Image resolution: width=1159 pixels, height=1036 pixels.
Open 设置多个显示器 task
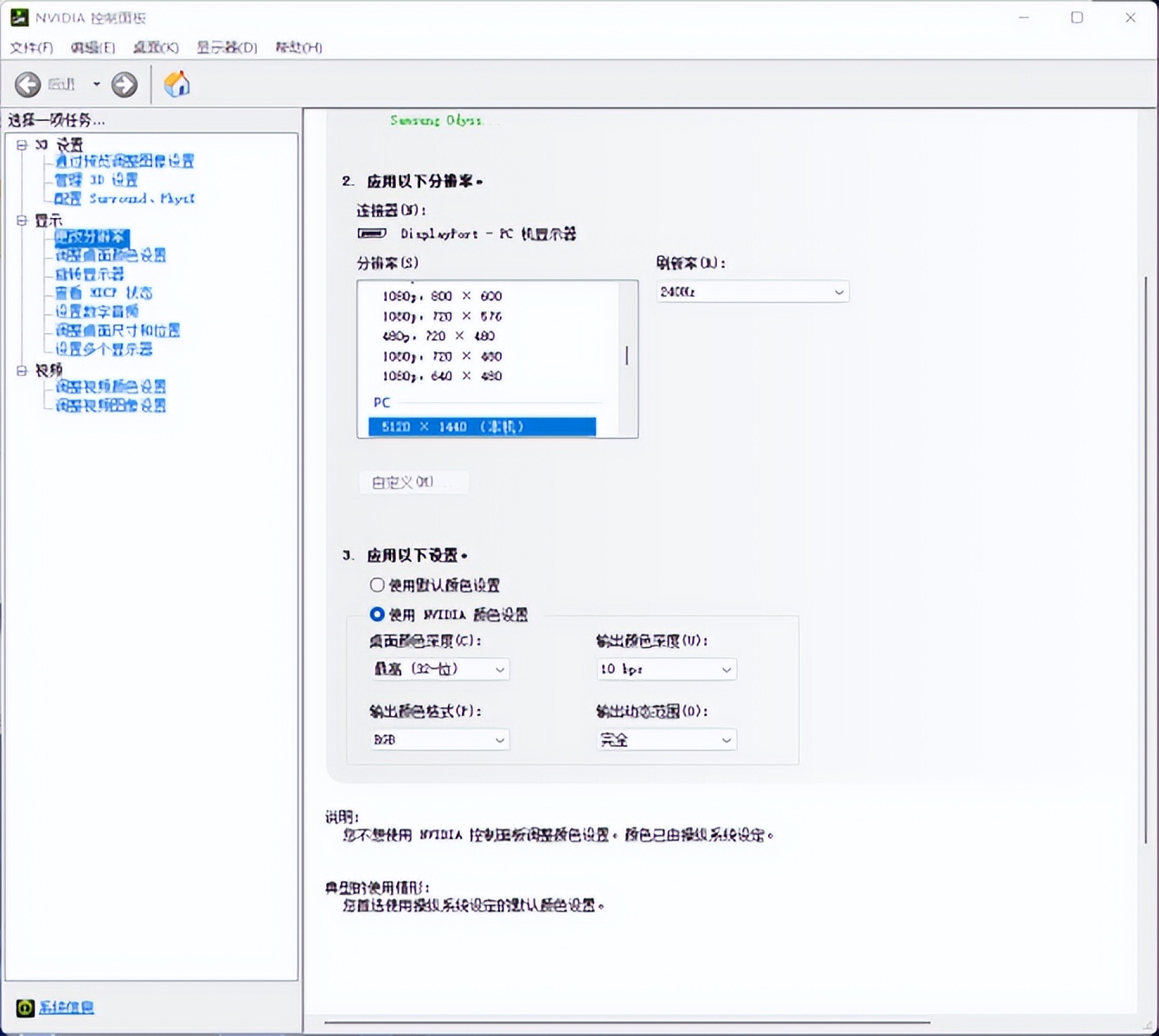coord(104,349)
